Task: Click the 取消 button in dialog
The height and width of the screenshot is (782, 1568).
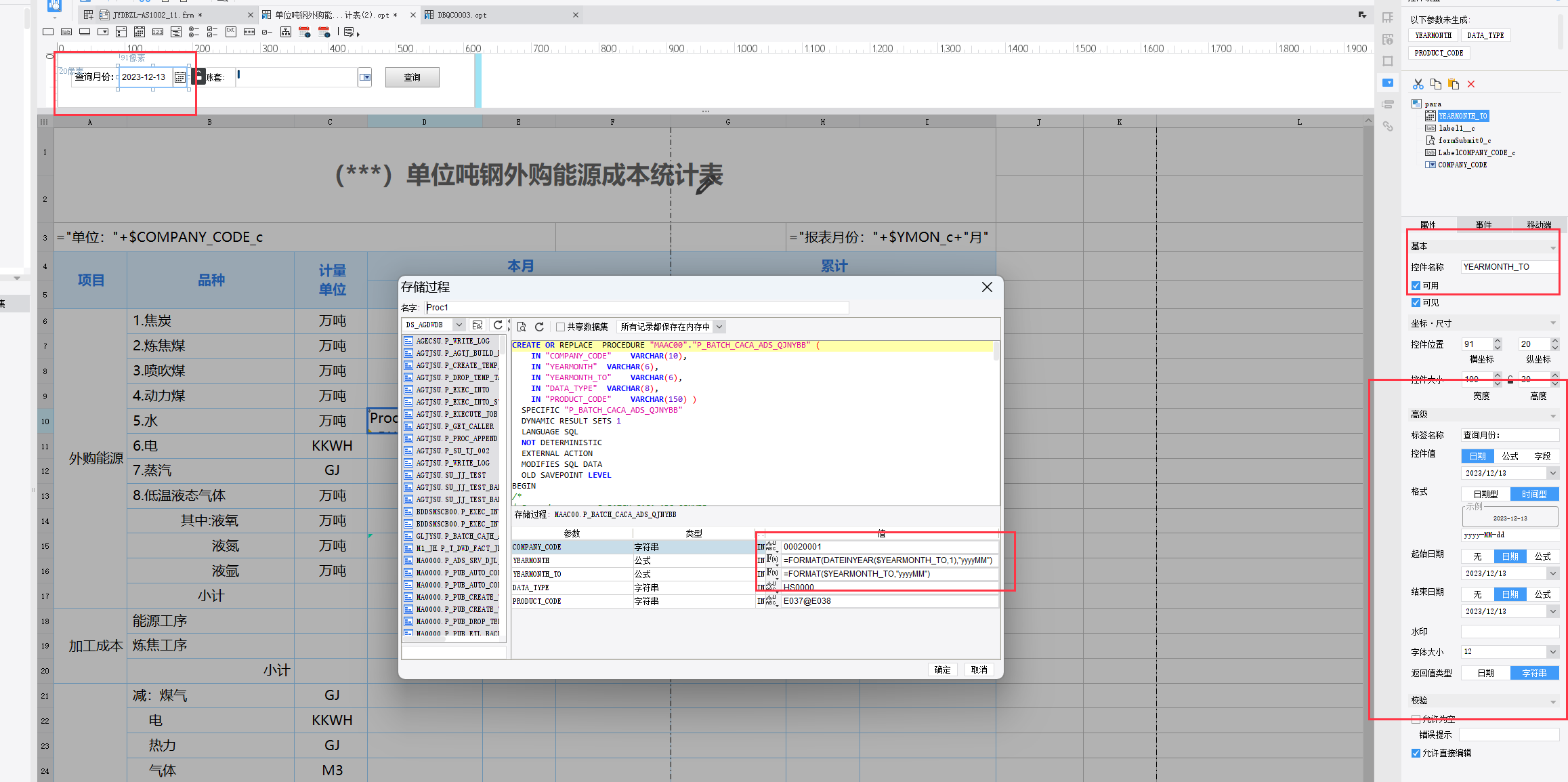Action: pos(979,670)
